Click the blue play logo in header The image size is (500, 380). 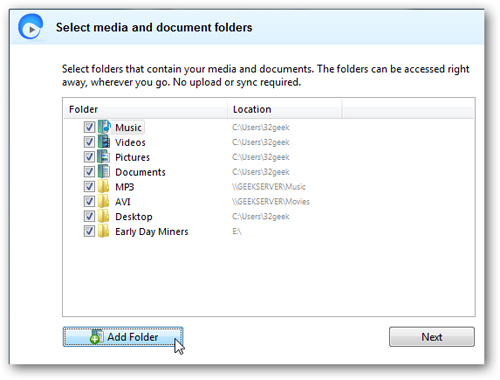click(x=31, y=27)
